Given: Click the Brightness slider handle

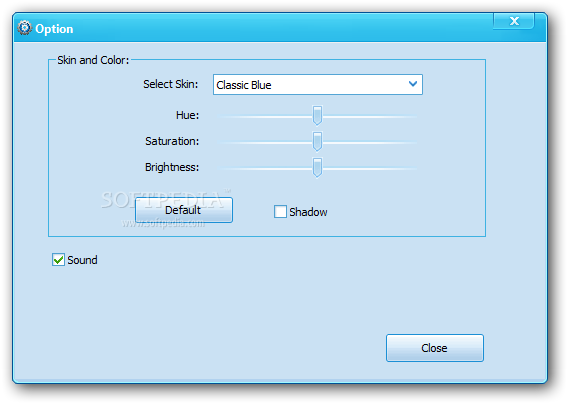Looking at the screenshot, I should 317,167.
